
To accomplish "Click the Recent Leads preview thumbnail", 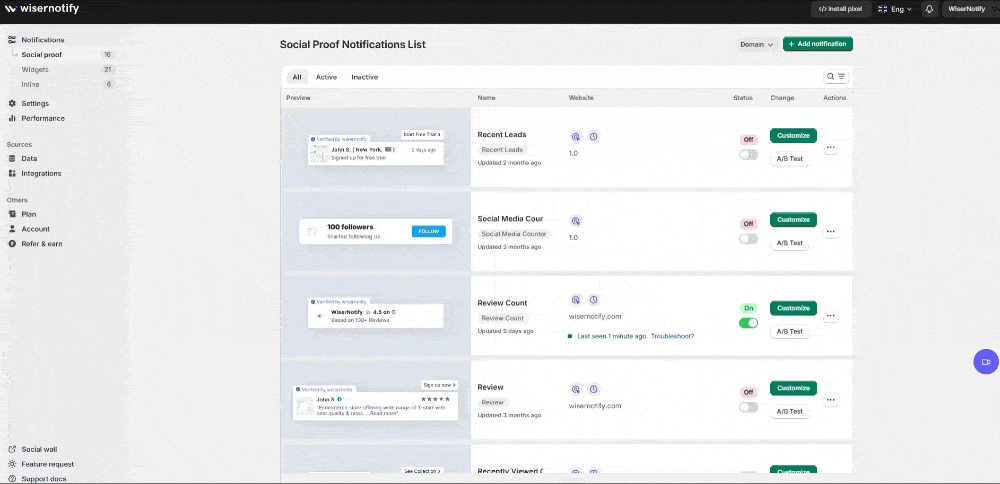I will 376,148.
